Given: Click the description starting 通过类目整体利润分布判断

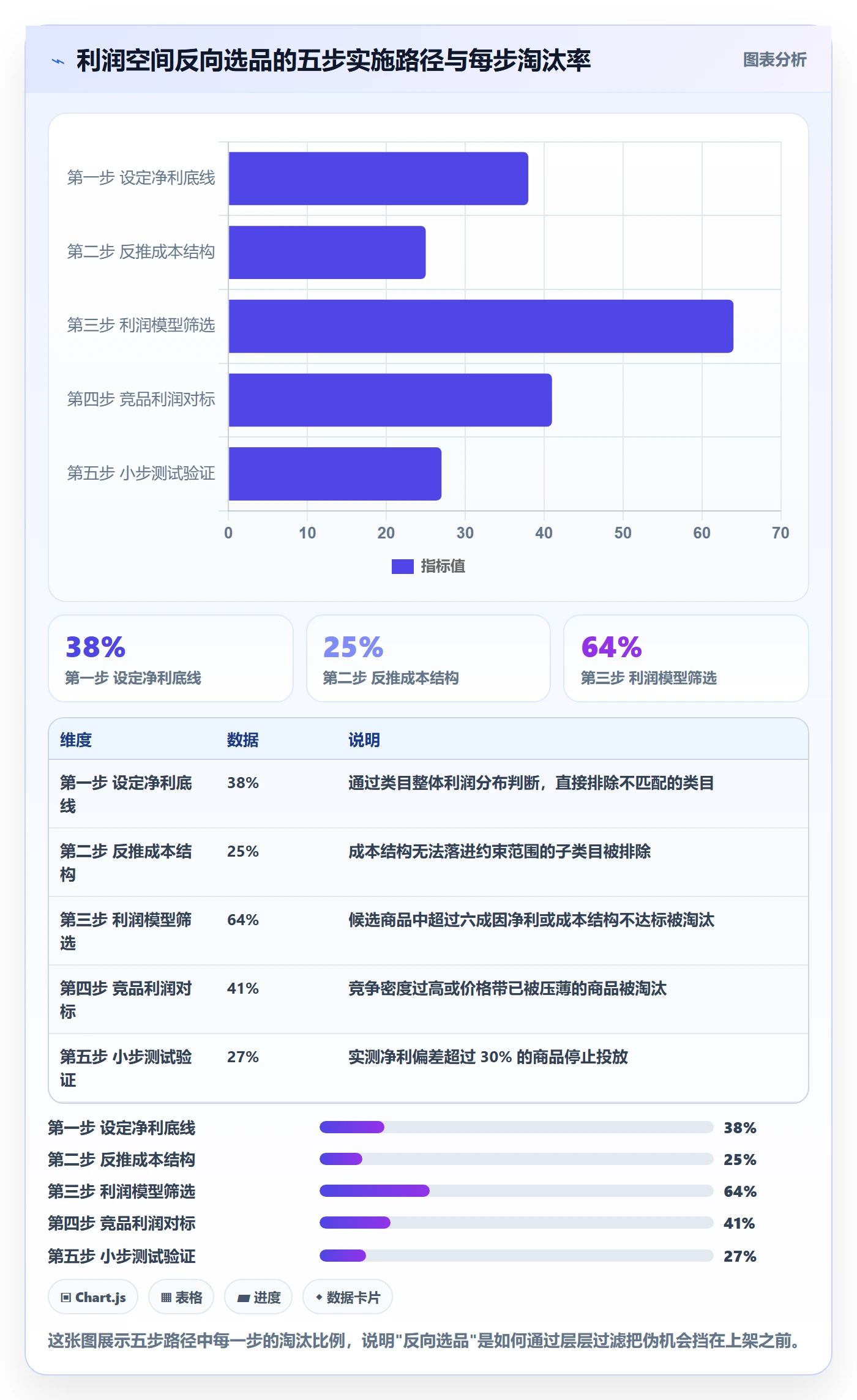Looking at the screenshot, I should tap(531, 783).
